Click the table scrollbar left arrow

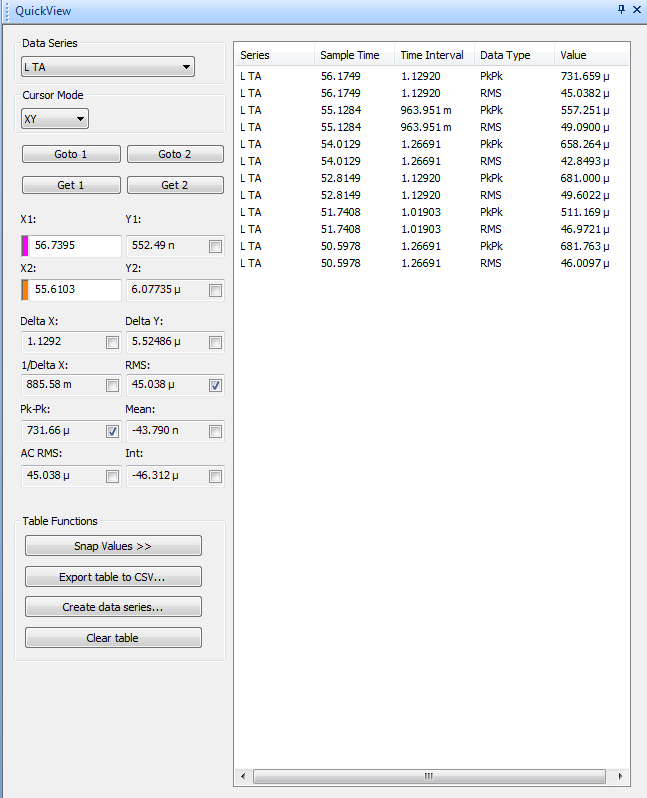pyautogui.click(x=243, y=776)
